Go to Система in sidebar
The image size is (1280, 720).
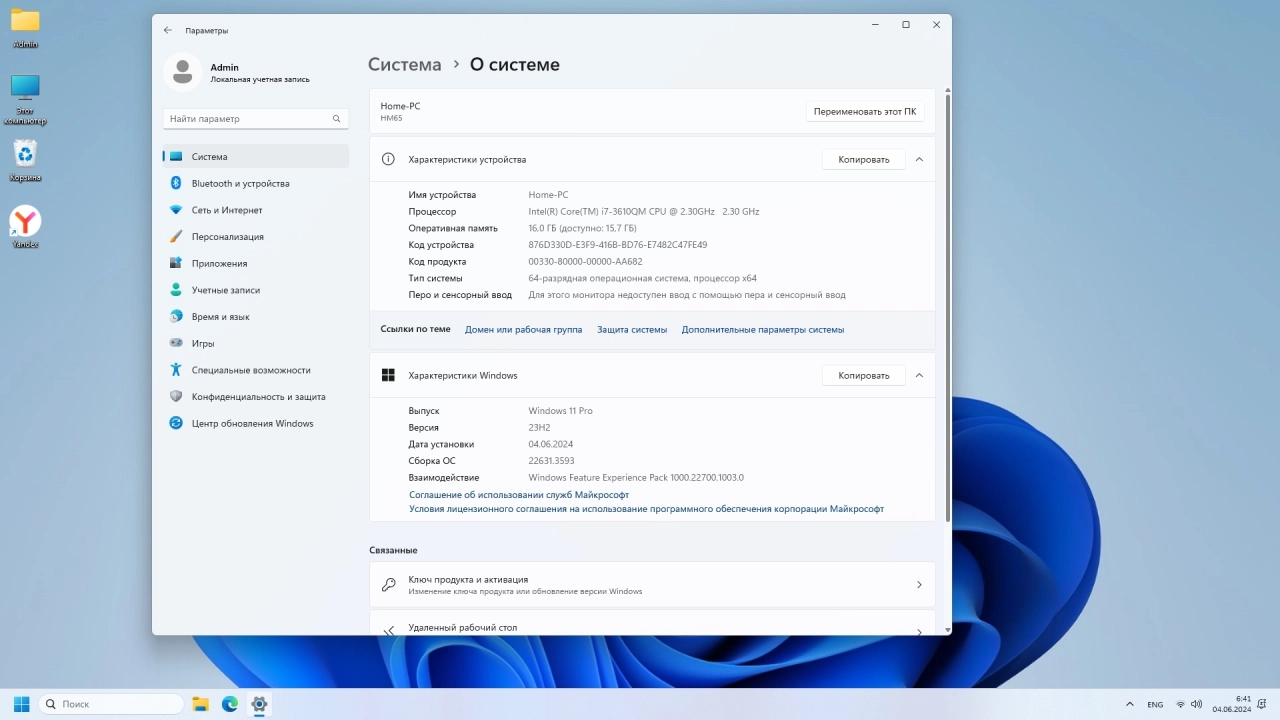(256, 157)
